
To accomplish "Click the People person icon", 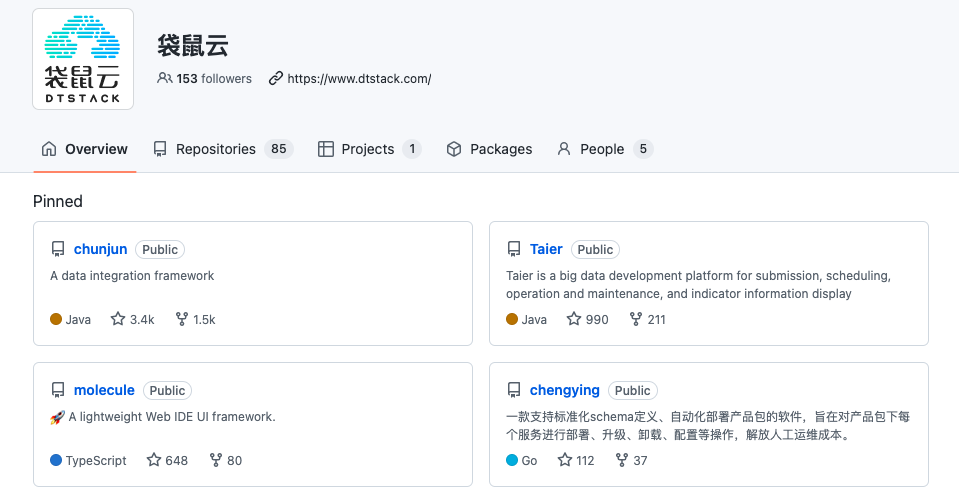I will 563,149.
